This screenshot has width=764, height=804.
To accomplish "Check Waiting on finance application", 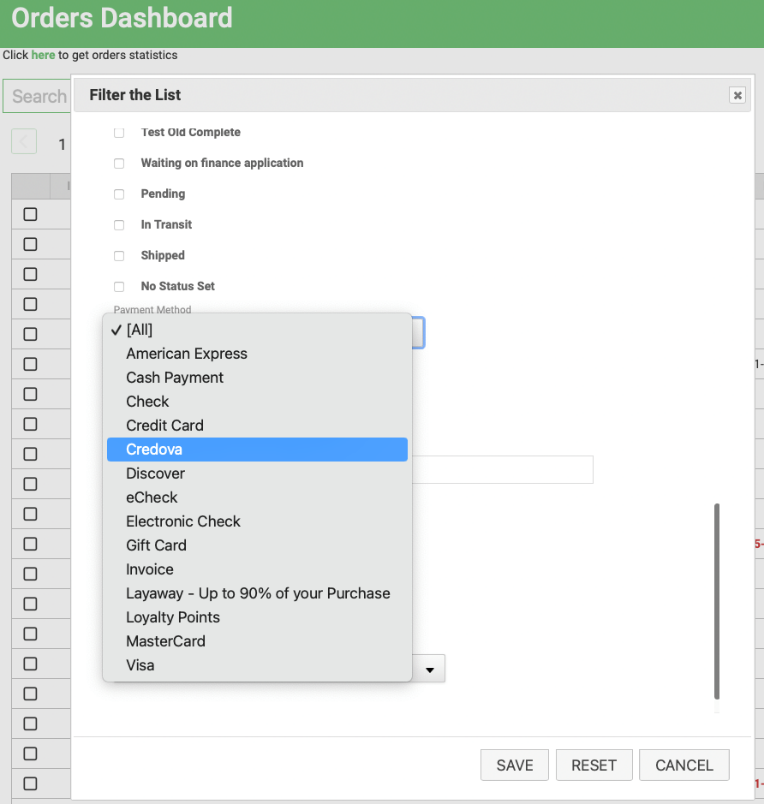I will 119,163.
